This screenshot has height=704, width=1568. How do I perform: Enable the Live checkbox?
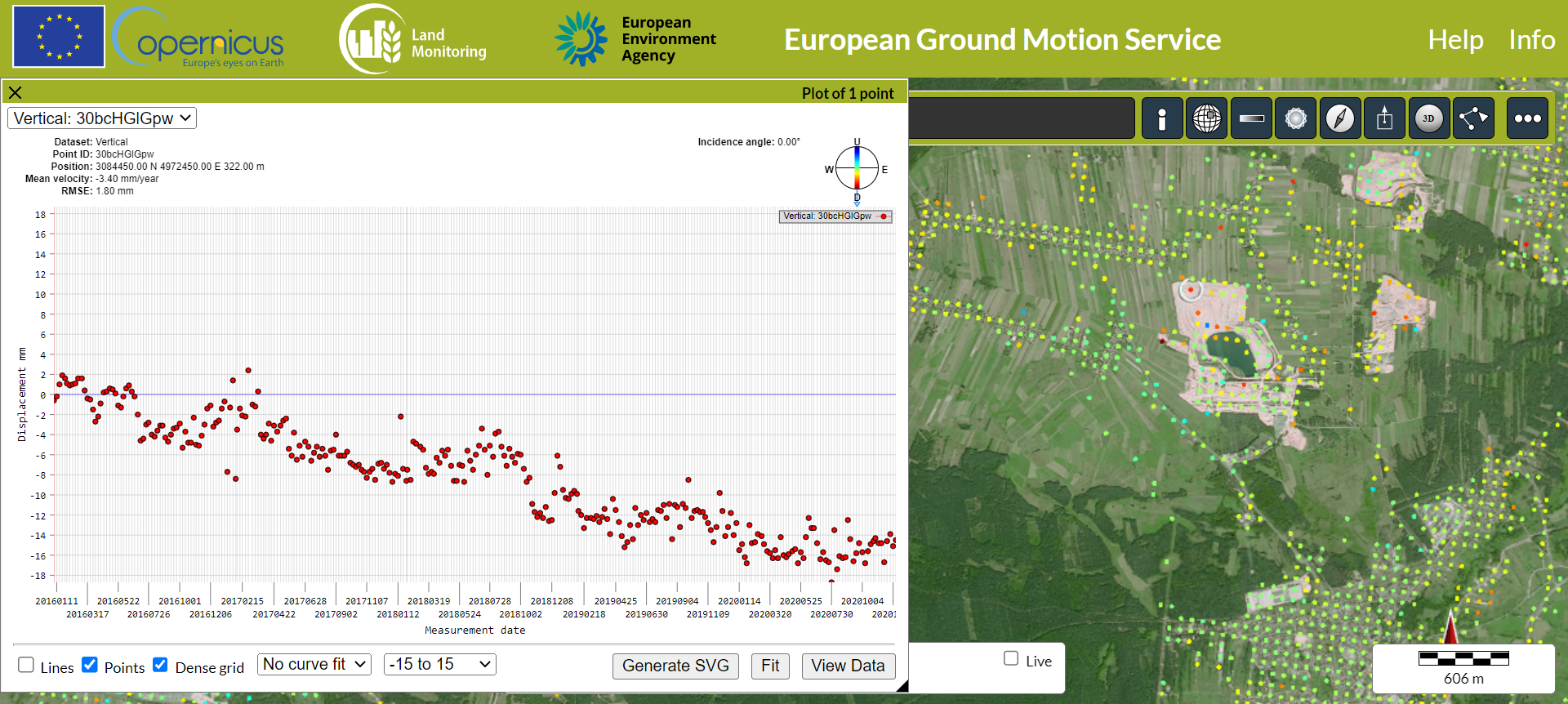pyautogui.click(x=1011, y=658)
